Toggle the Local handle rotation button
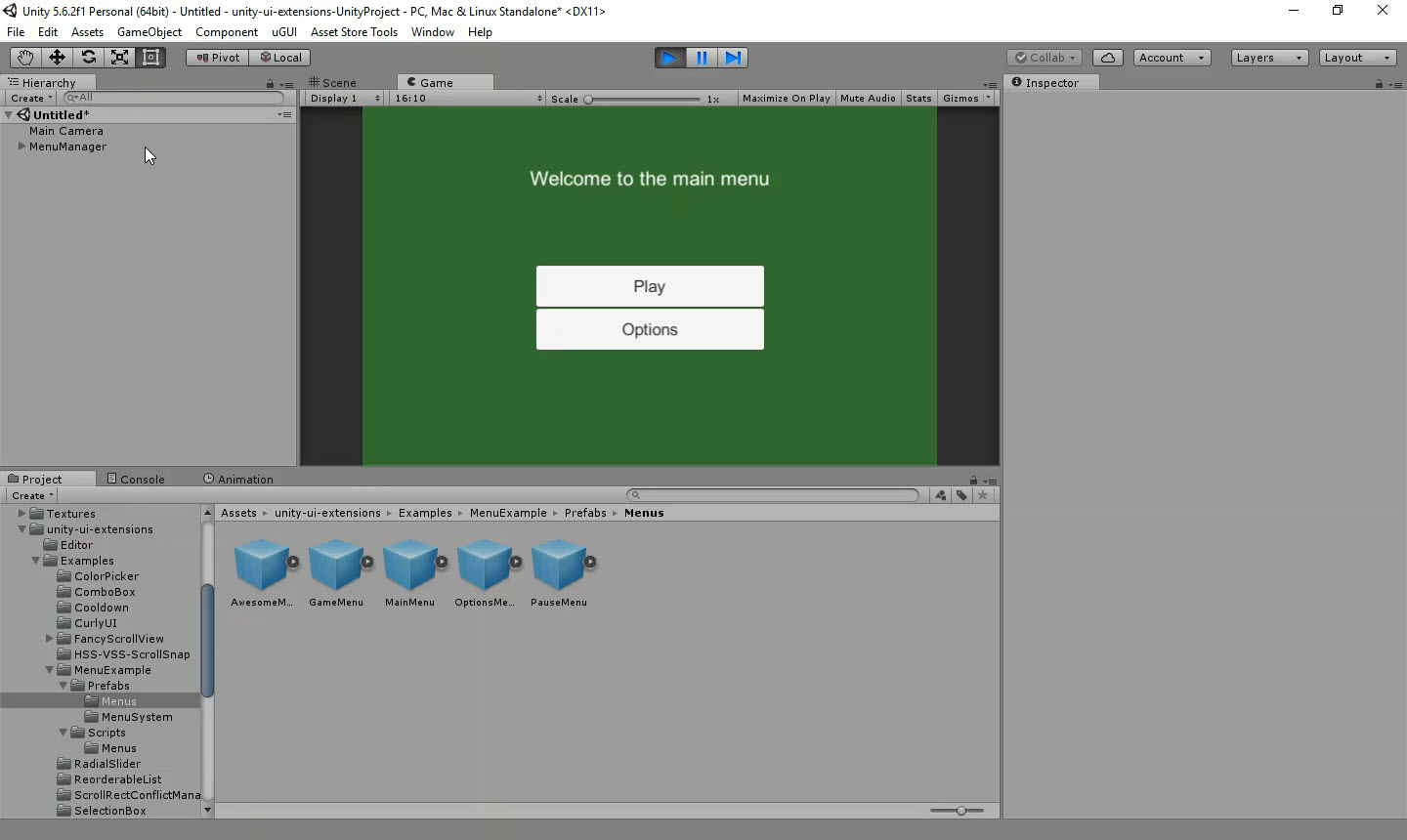The width and height of the screenshot is (1407, 840). [279, 58]
